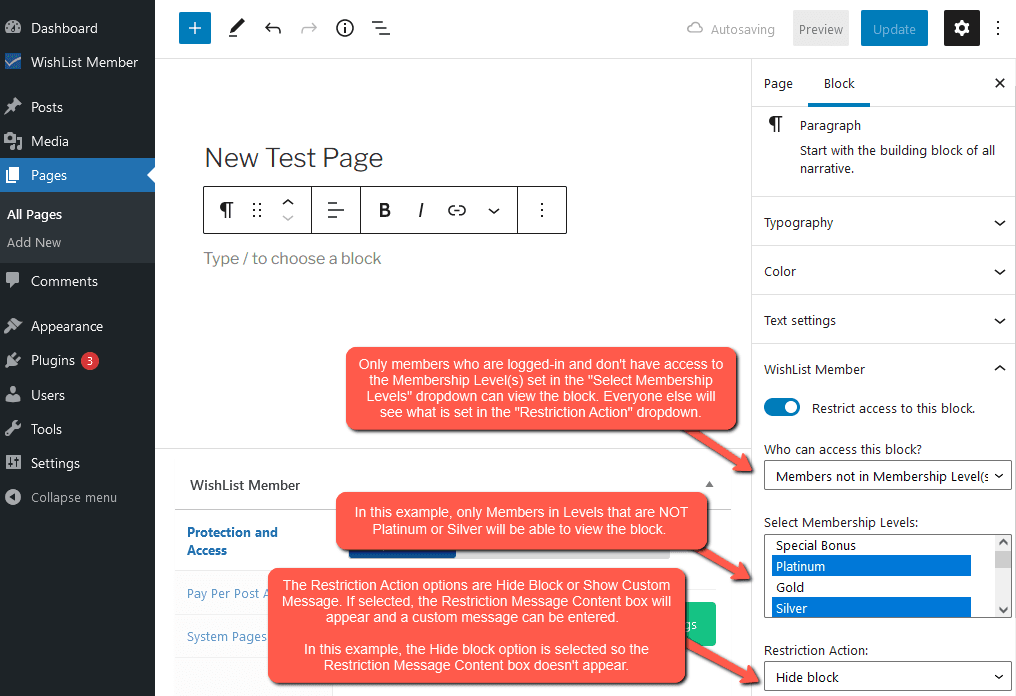This screenshot has width=1016, height=696.
Task: Click the Dashboard sidebar icon
Action: pyautogui.click(x=13, y=27)
